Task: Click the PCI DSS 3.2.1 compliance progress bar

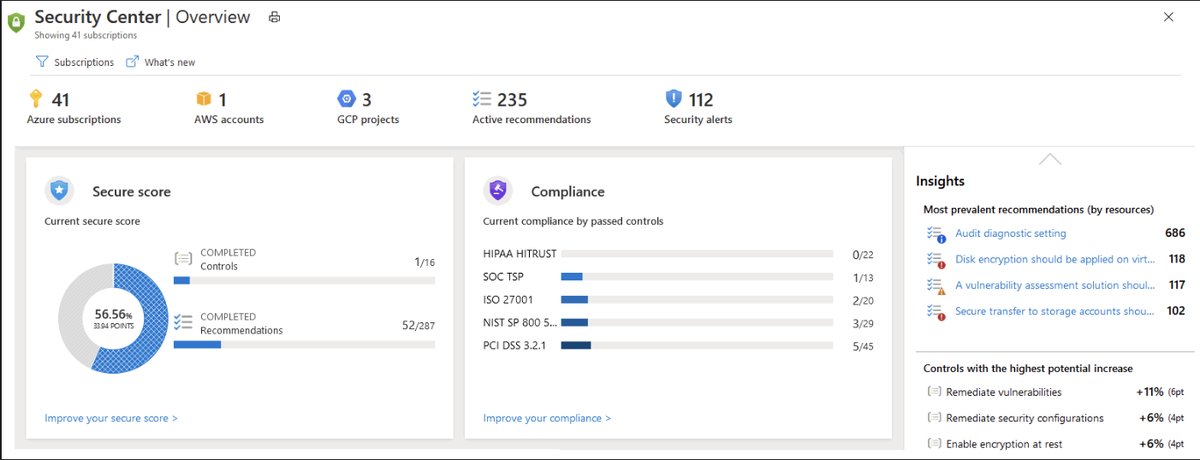Action: (x=696, y=345)
